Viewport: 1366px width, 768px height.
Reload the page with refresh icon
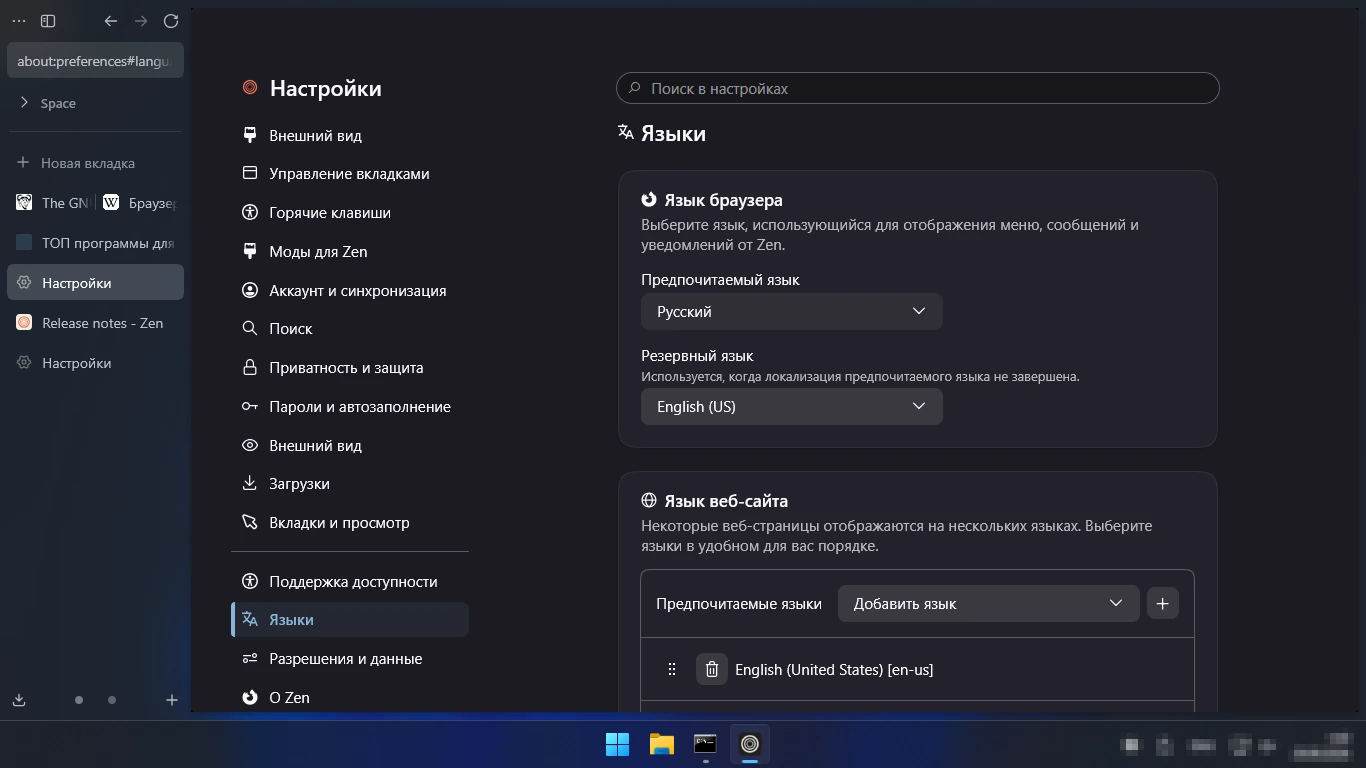(171, 21)
